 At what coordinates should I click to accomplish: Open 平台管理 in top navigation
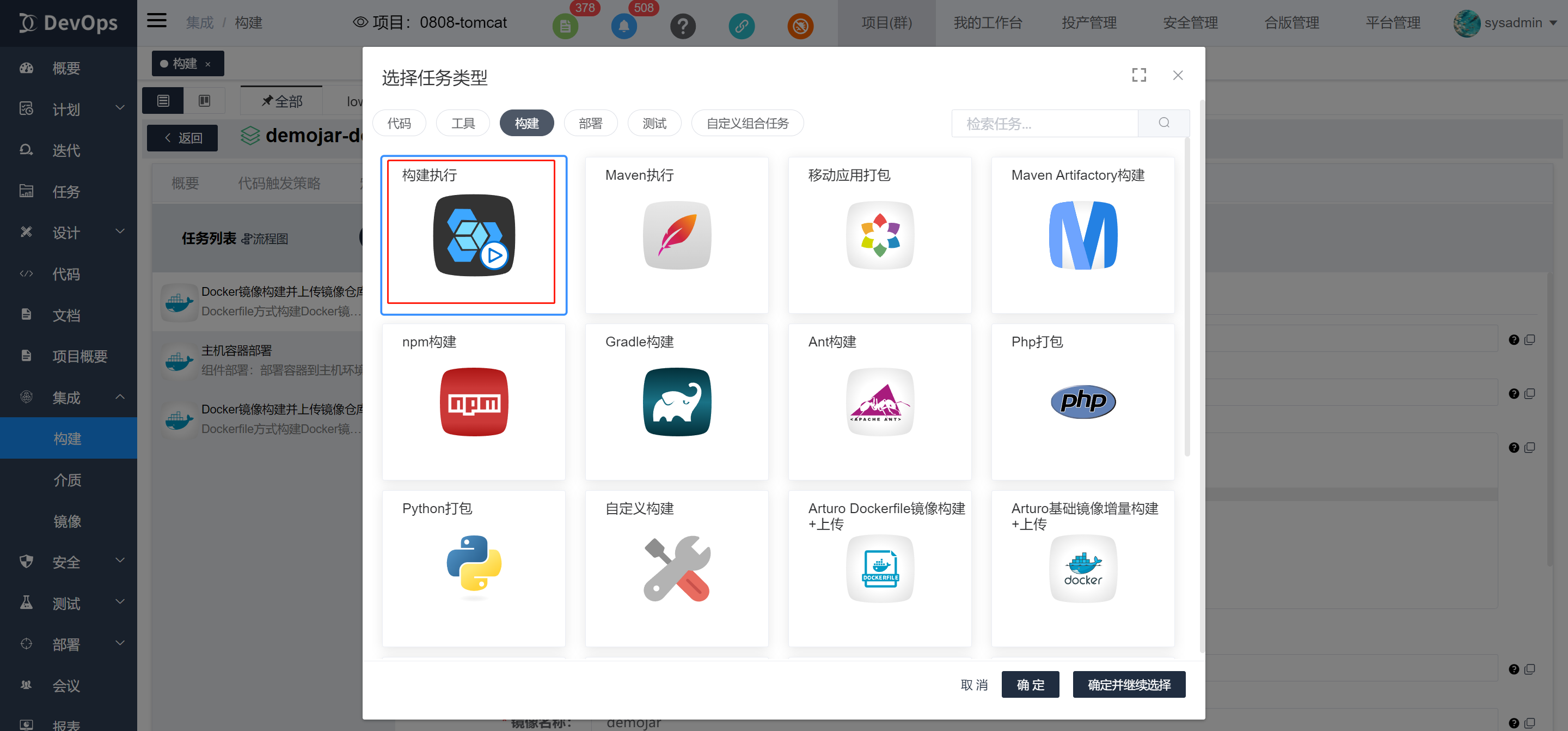tap(1393, 23)
